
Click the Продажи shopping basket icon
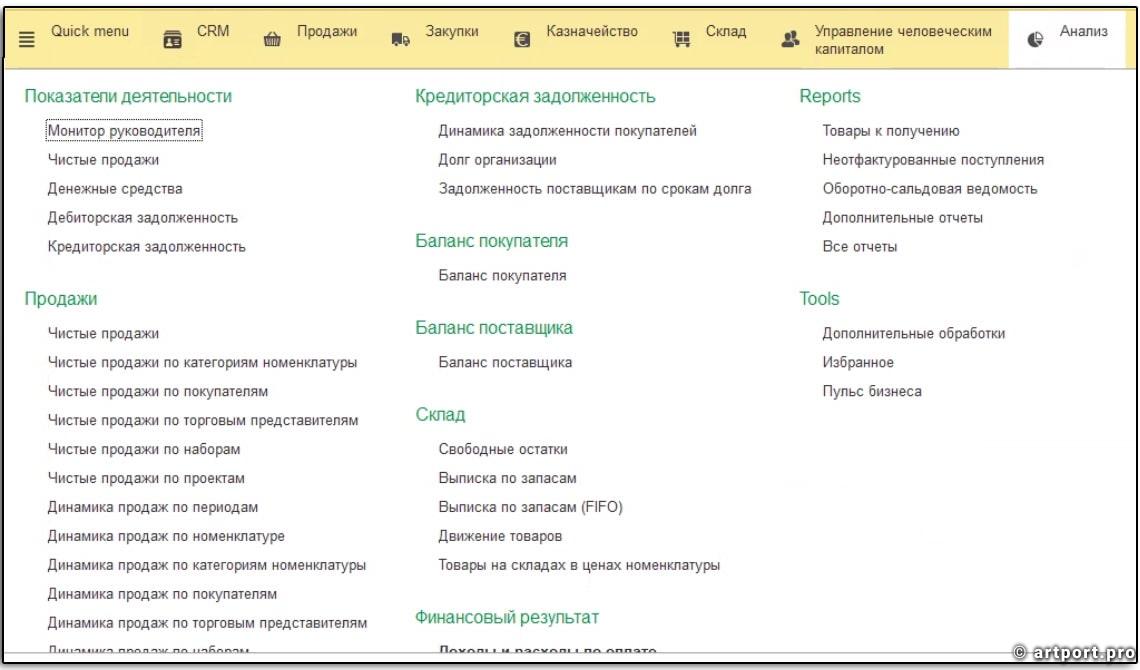[x=271, y=39]
